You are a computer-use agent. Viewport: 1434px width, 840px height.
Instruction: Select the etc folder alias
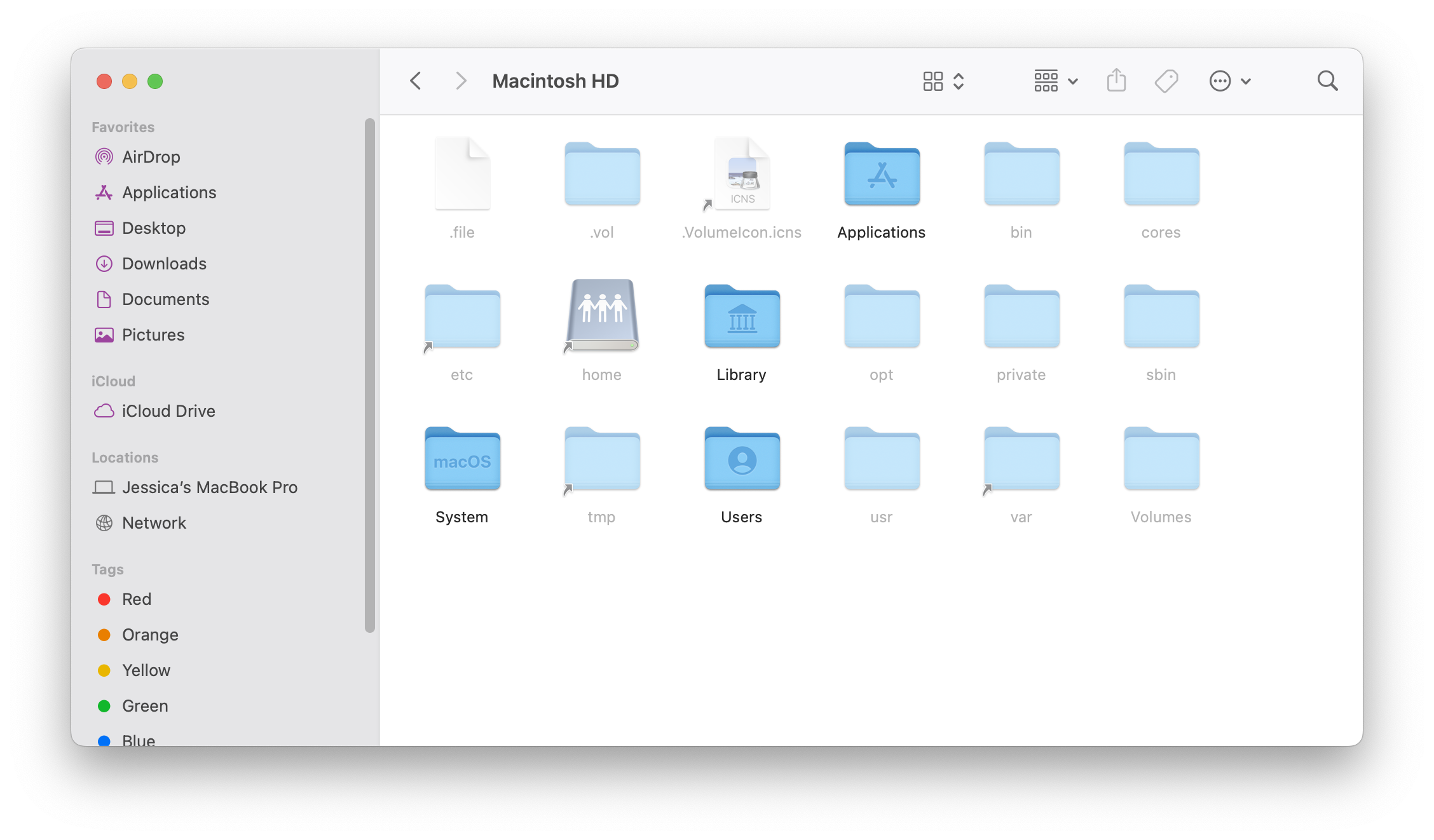462,316
